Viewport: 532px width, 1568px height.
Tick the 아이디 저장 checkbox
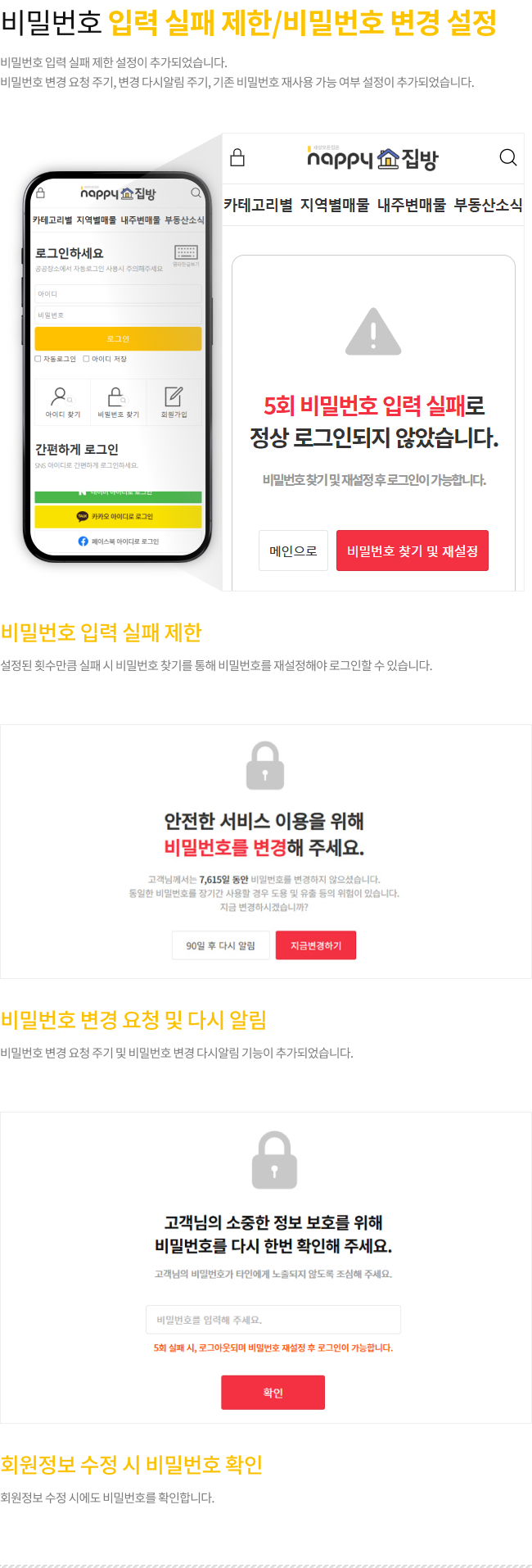point(86,359)
